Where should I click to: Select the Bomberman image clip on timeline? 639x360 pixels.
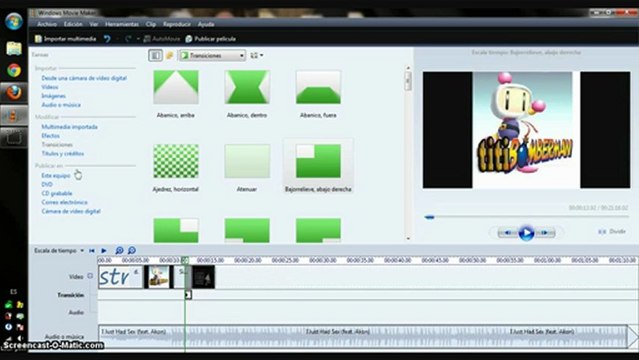[x=158, y=277]
